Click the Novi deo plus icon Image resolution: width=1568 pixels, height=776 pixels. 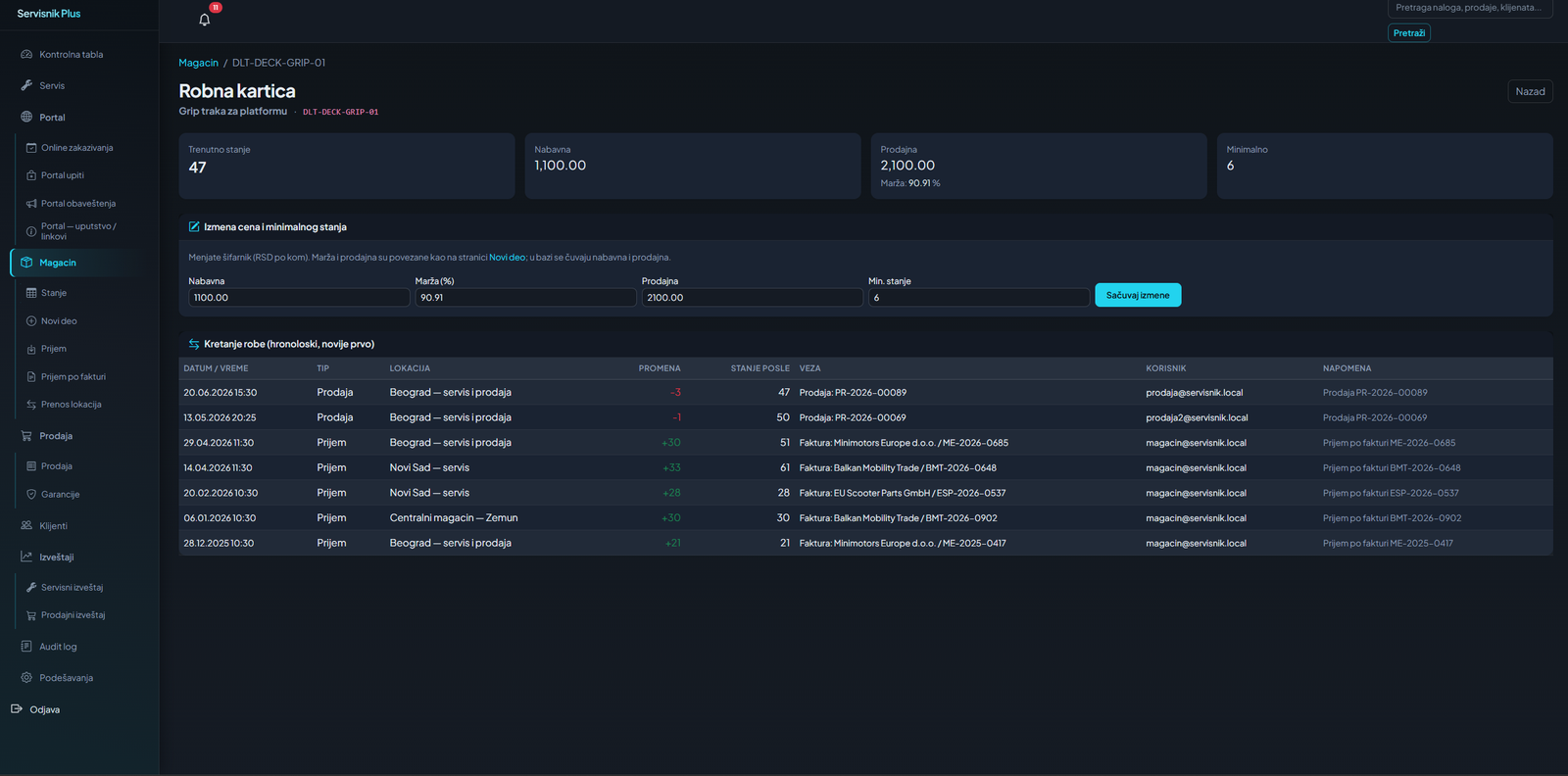(x=31, y=321)
